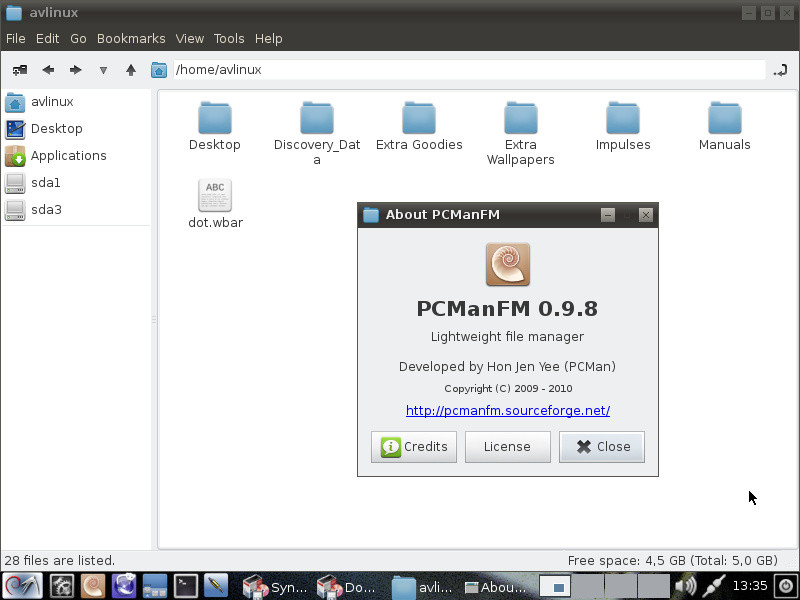
Task: Open the history dropdown arrow in toolbar
Action: (x=103, y=70)
